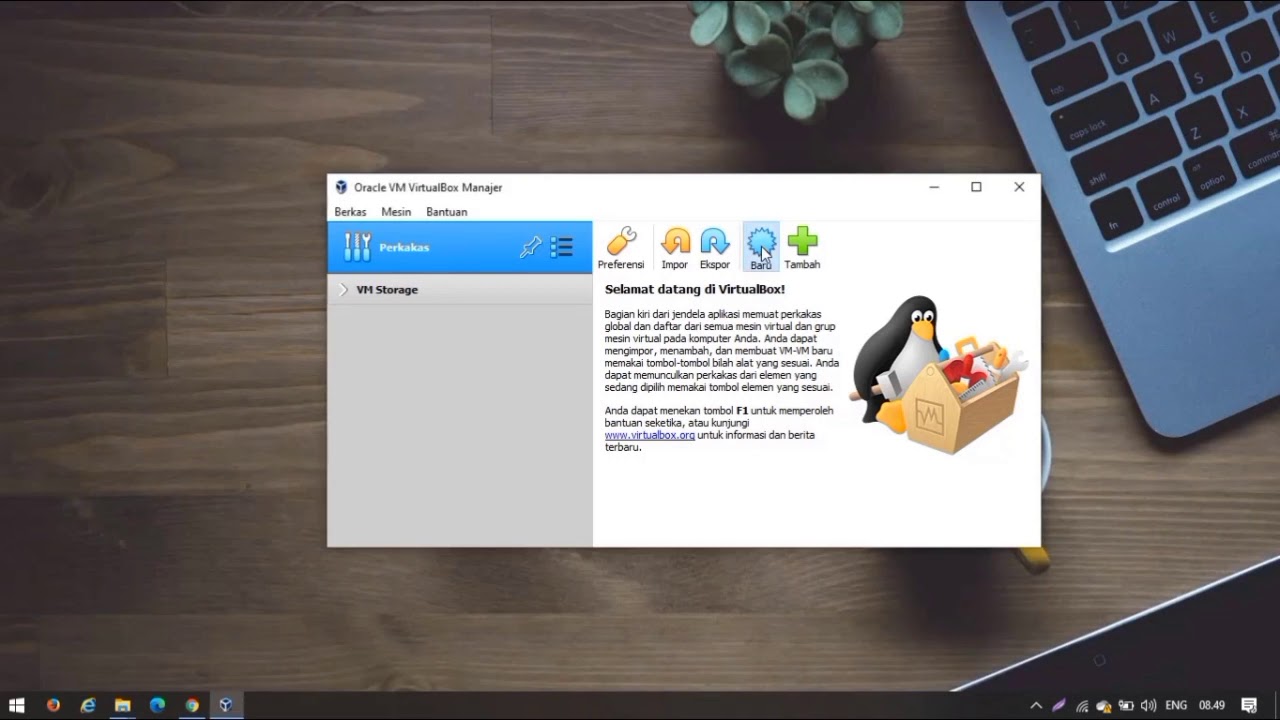The width and height of the screenshot is (1280, 720).
Task: Click the Ekspor appliance icon
Action: coord(715,248)
